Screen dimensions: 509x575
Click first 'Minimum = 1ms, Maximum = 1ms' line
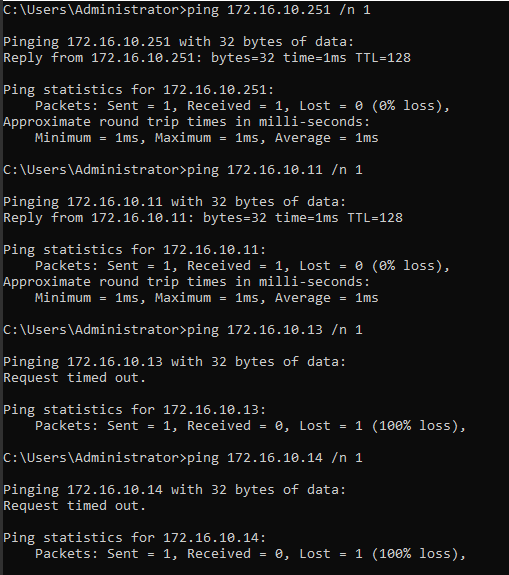(x=206, y=138)
